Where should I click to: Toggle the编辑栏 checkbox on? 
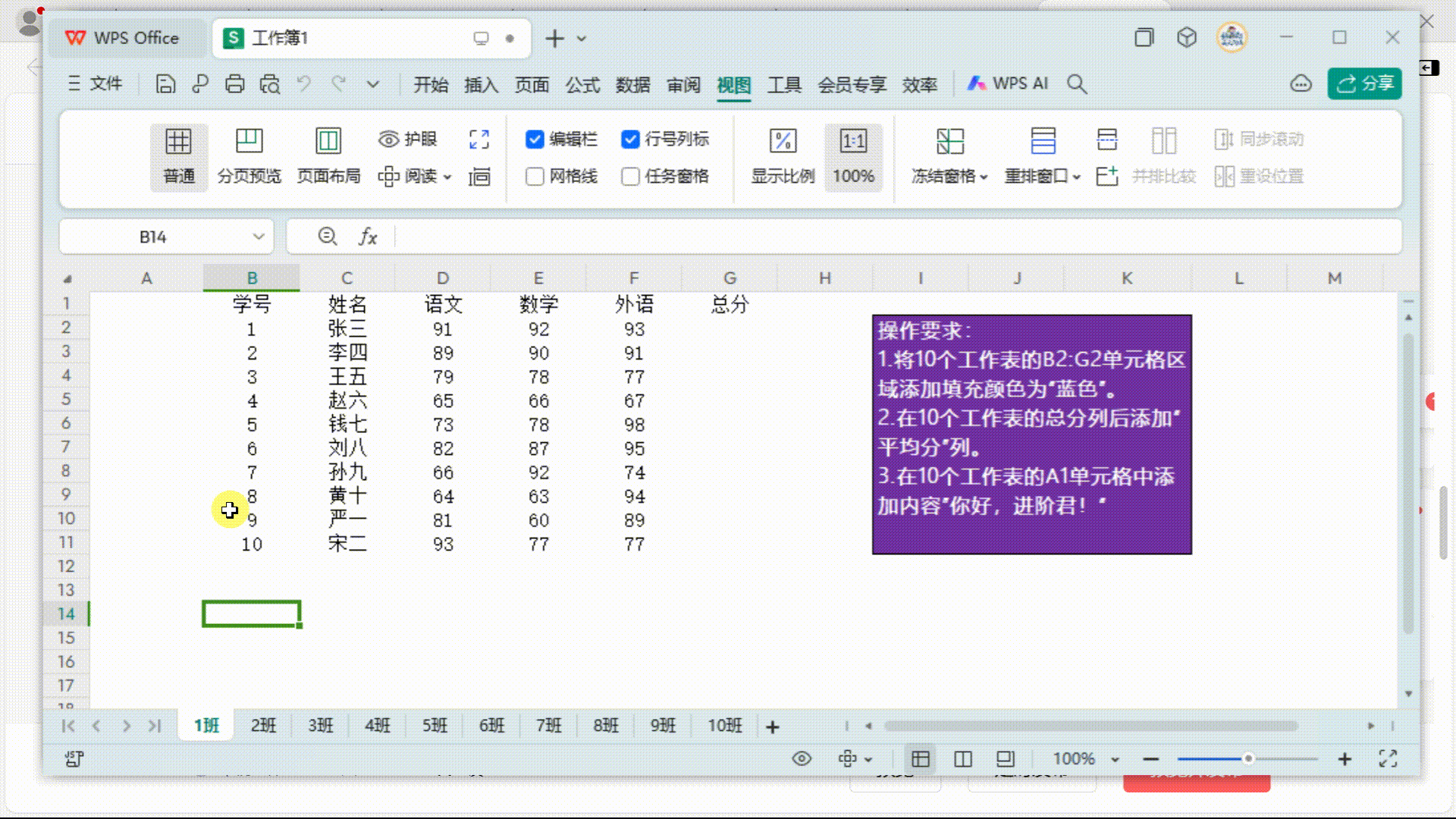click(x=536, y=138)
